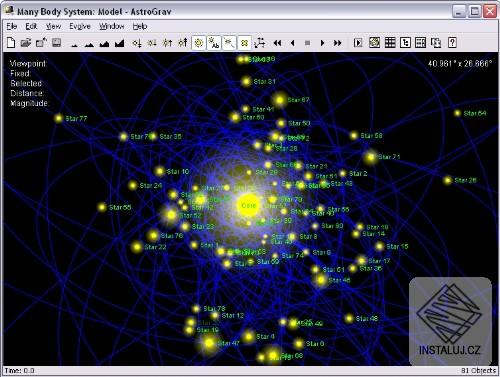Click the fast forward double-arrow button
This screenshot has width=500, height=377.
click(x=338, y=43)
